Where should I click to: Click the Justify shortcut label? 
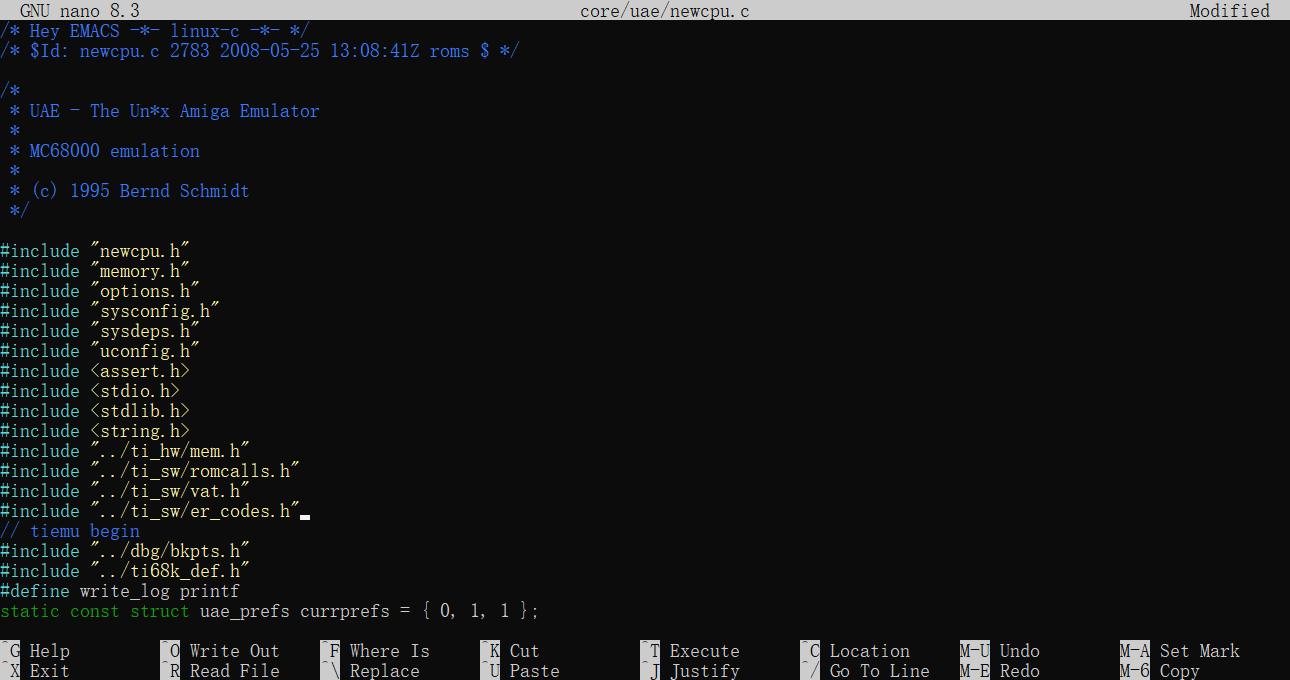tap(704, 671)
